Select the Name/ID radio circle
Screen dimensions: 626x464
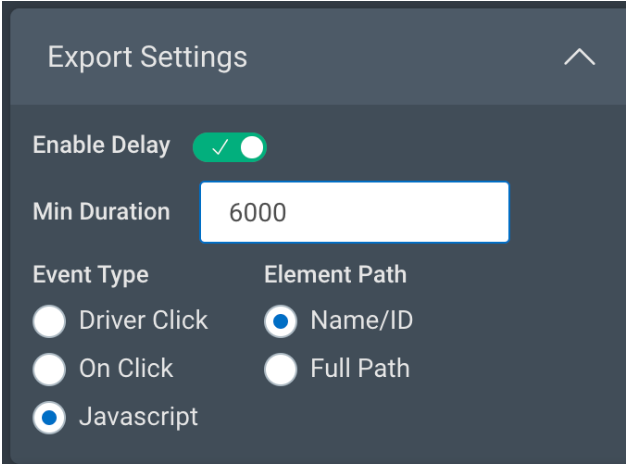281,322
